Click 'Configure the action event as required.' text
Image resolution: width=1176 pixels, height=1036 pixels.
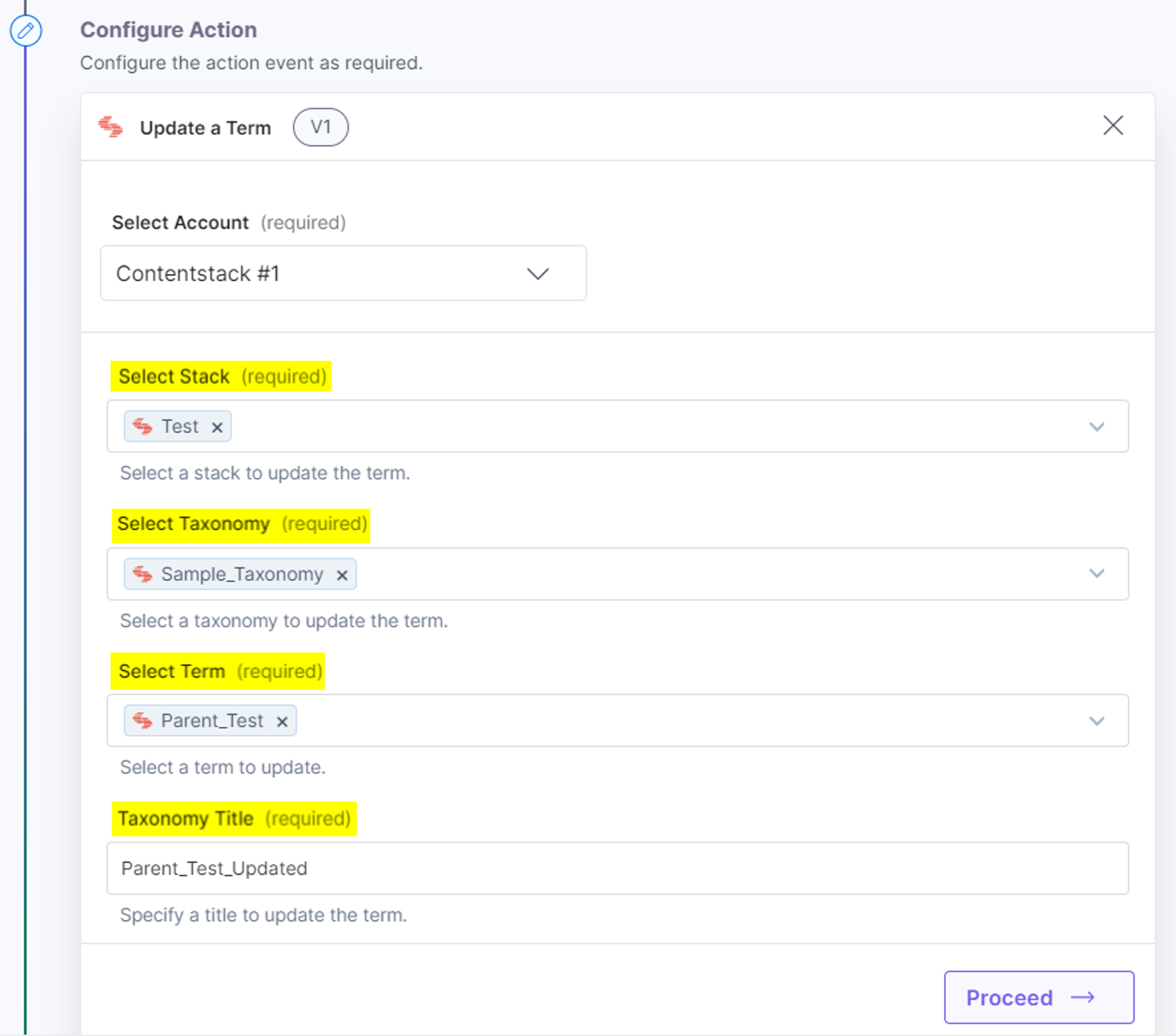(251, 63)
